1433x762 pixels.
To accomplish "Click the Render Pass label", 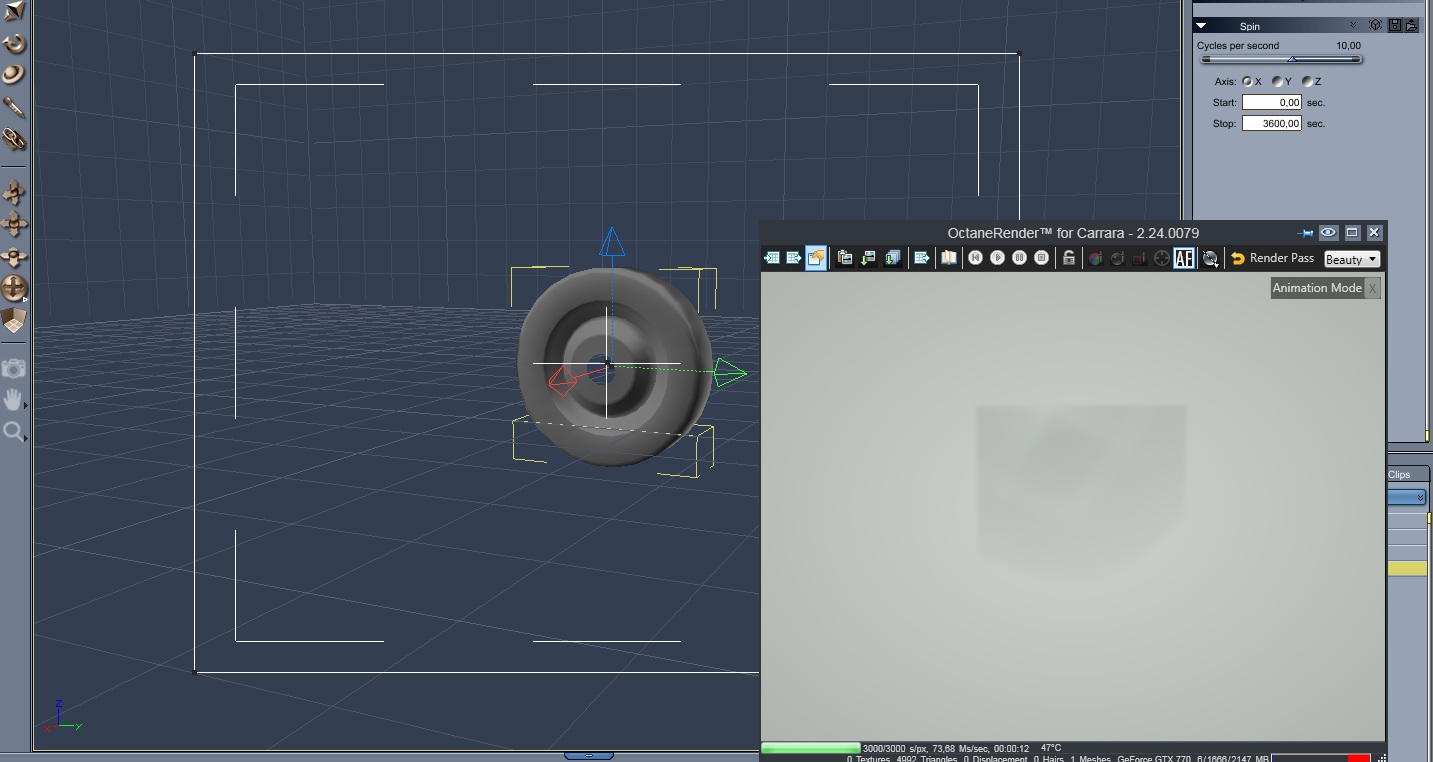I will 1282,258.
